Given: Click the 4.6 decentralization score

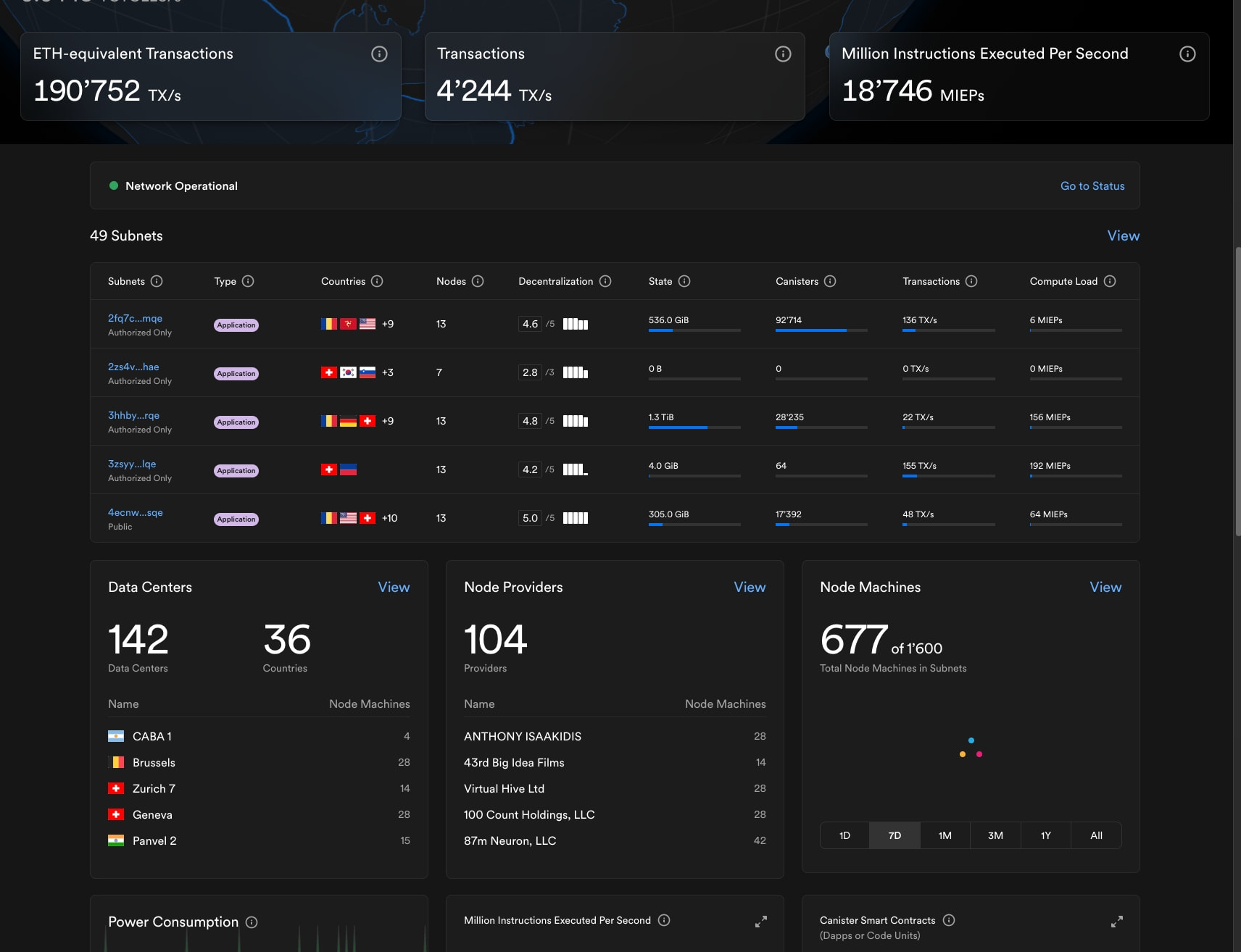Looking at the screenshot, I should coord(530,324).
